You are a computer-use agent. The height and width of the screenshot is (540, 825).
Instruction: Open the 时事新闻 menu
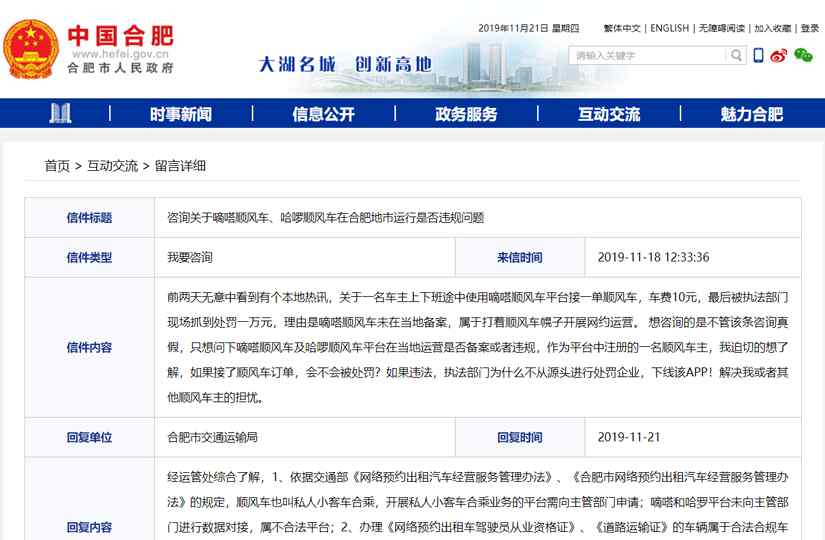pos(180,114)
